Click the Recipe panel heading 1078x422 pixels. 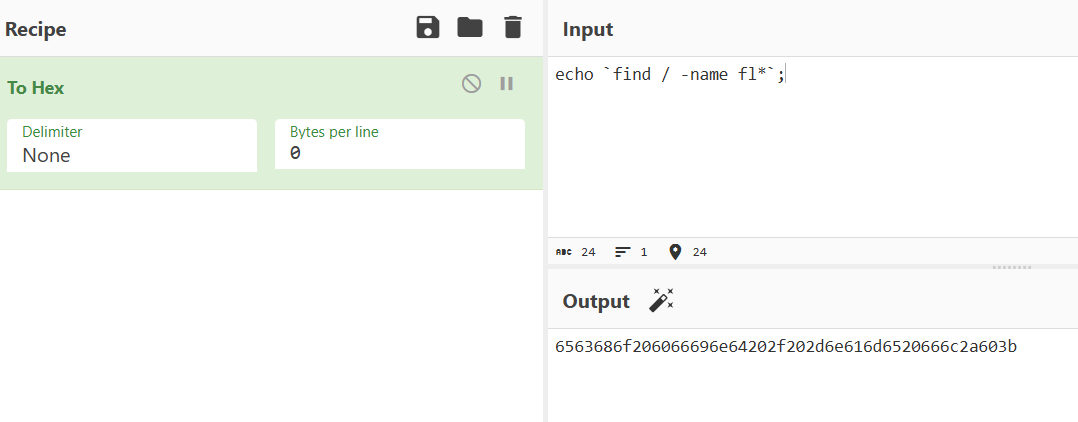(36, 29)
